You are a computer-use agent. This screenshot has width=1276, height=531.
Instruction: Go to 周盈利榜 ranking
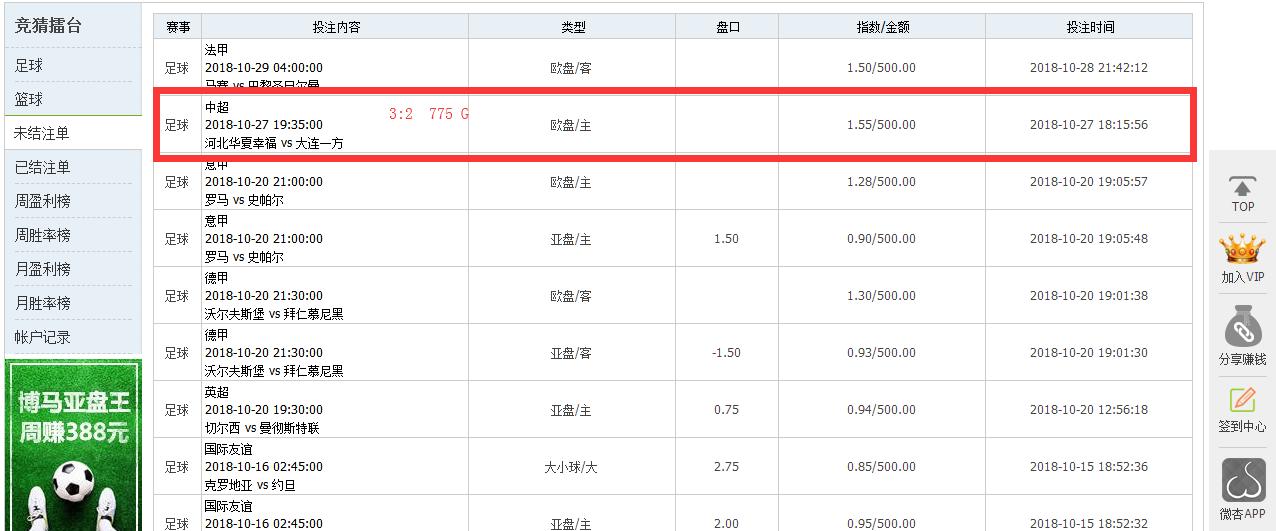coord(42,201)
